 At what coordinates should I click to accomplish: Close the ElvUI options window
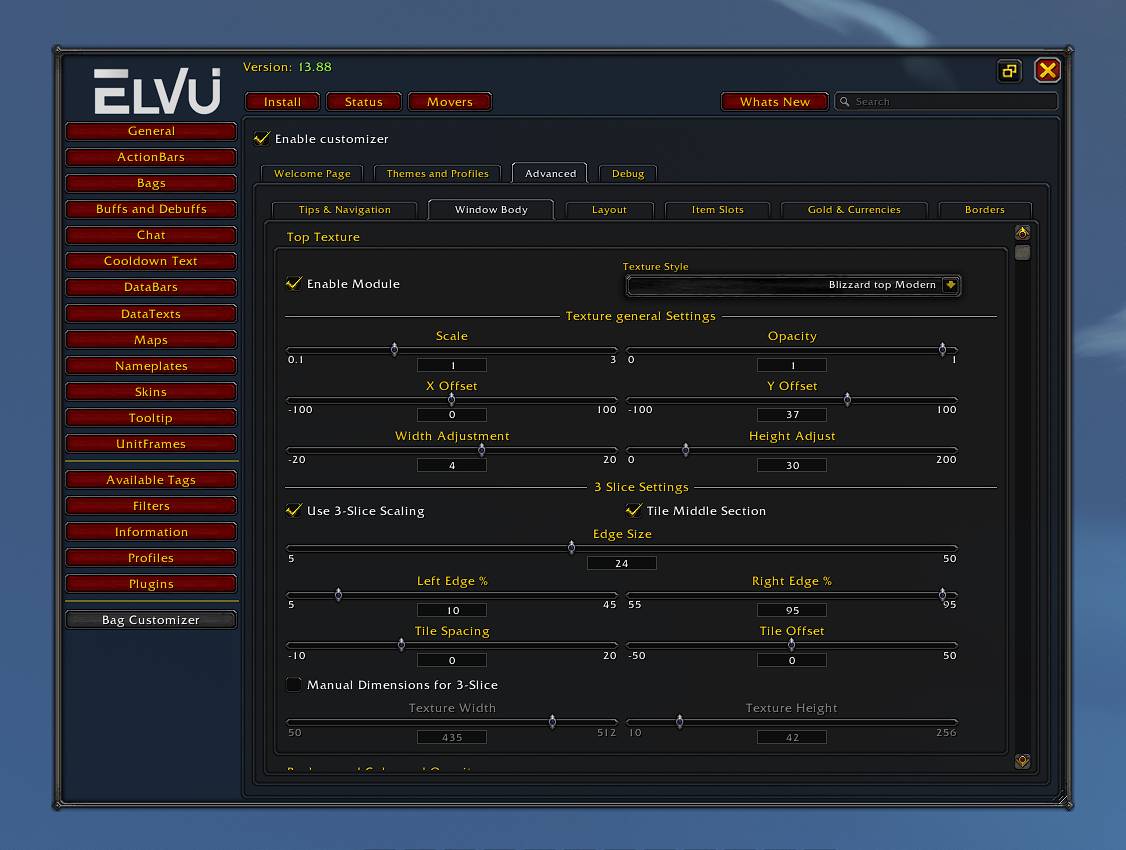[1047, 70]
